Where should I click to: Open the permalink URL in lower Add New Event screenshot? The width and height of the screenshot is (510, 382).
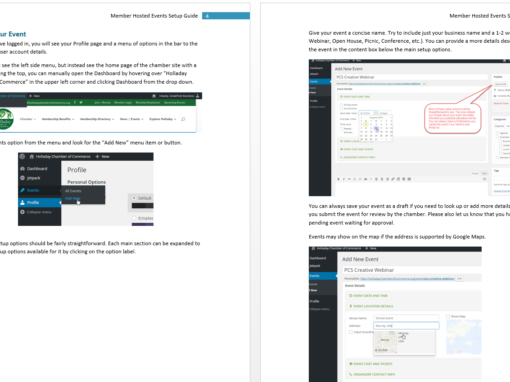click(x=407, y=279)
